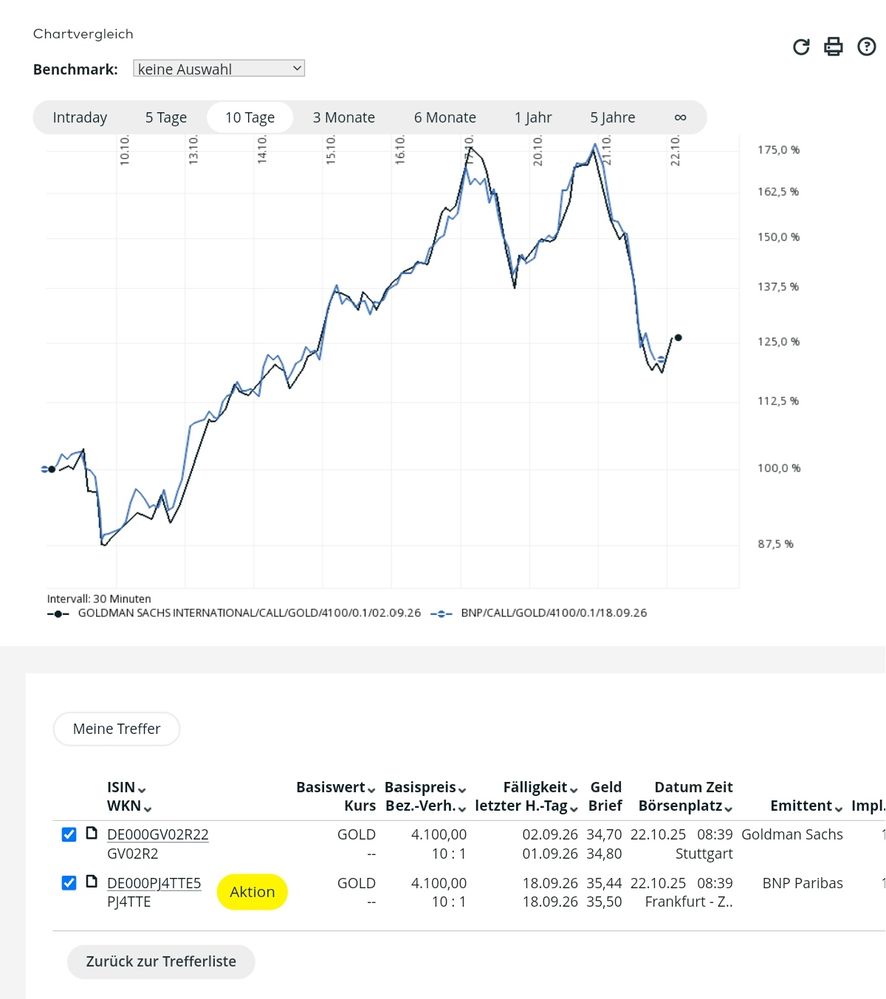The width and height of the screenshot is (886, 999).
Task: Select the infinity (max) time range
Action: point(680,117)
